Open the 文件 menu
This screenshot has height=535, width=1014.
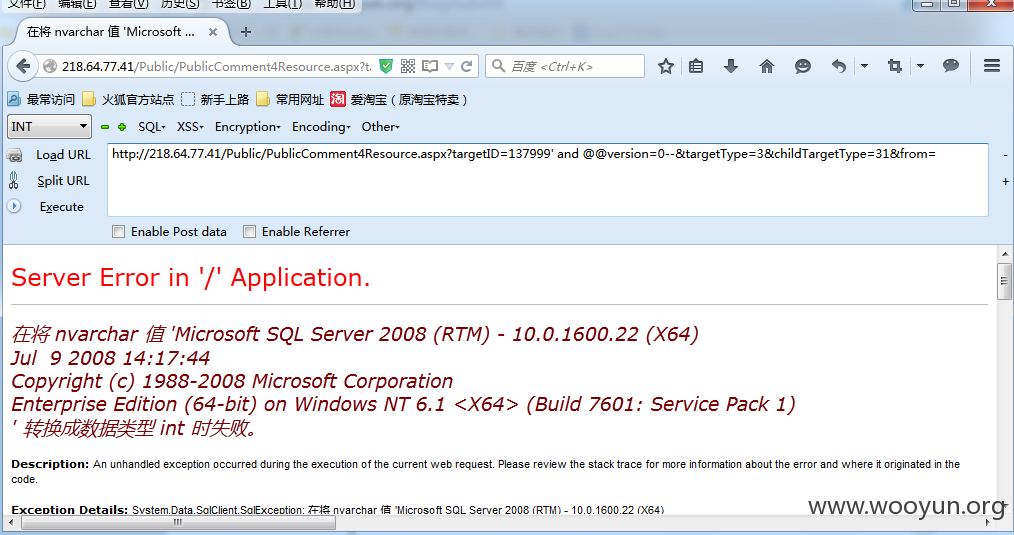[27, 4]
